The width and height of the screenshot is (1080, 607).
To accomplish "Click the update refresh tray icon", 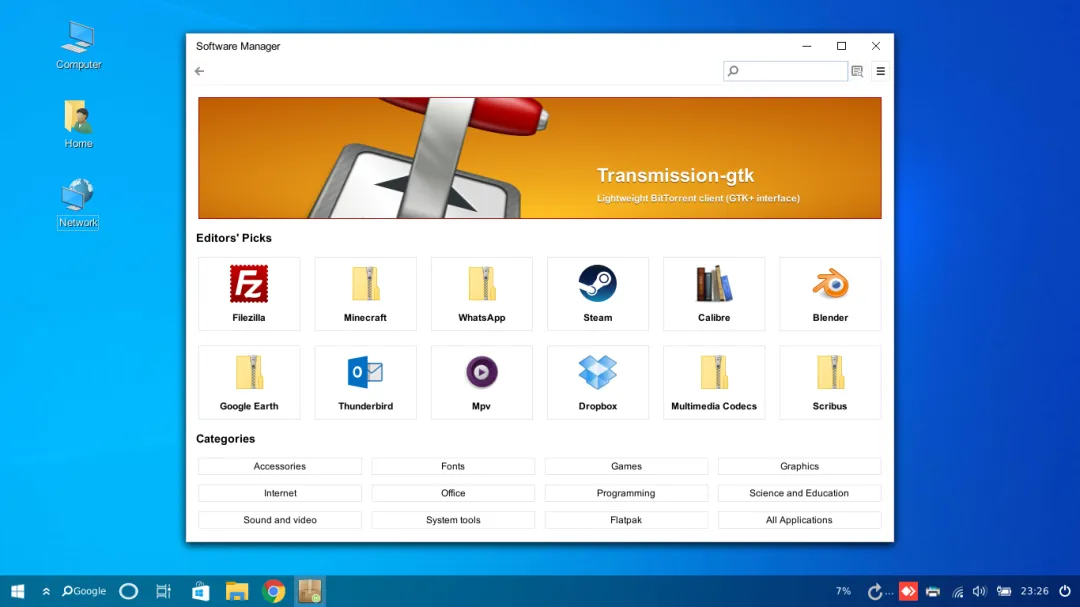I will (x=875, y=591).
